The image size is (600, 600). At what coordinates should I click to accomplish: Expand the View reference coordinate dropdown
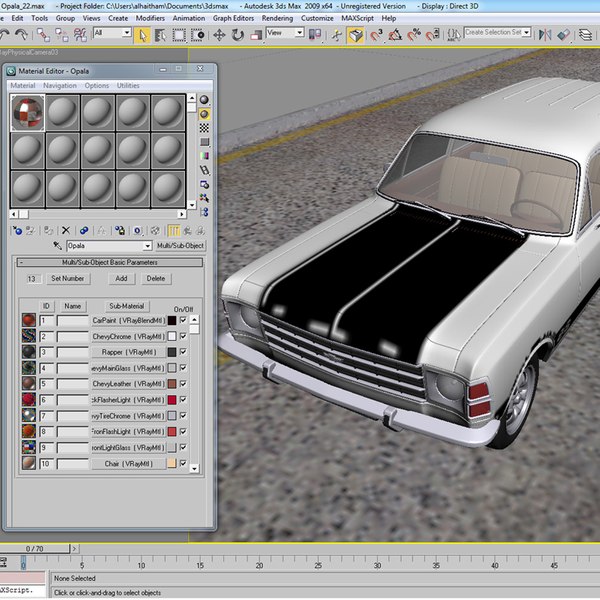point(298,33)
